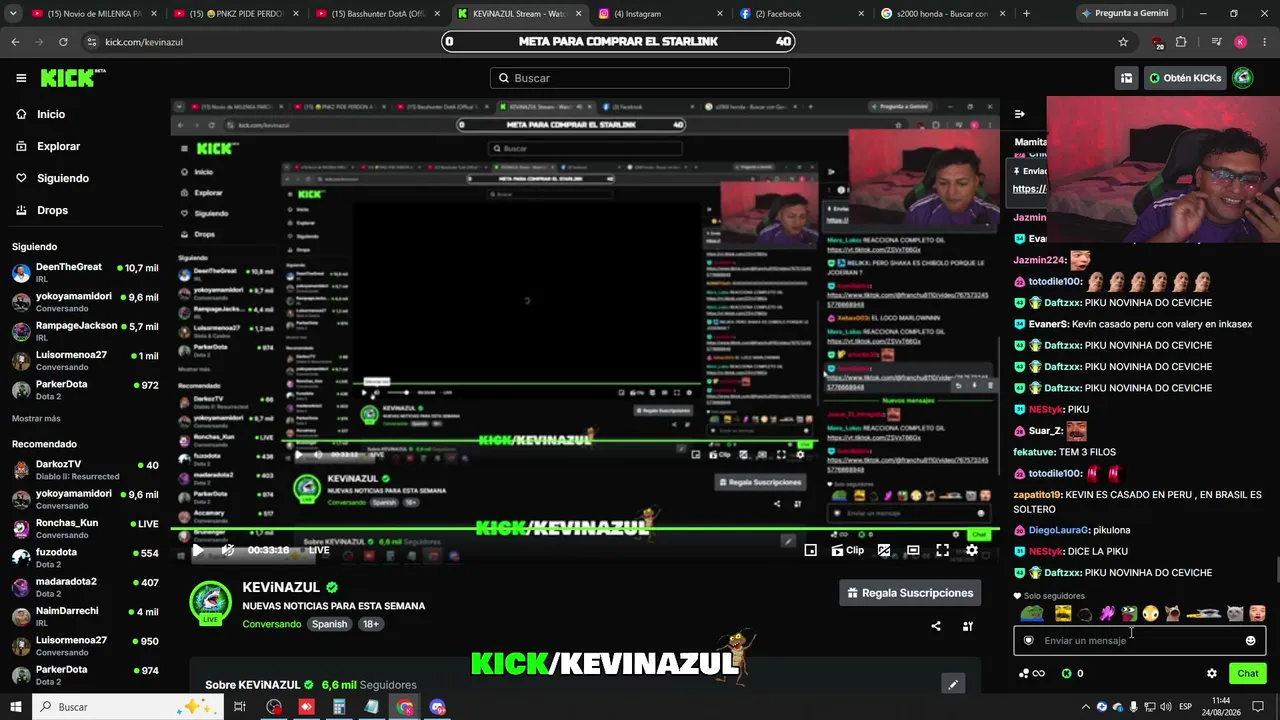Reload the page

click(63, 42)
